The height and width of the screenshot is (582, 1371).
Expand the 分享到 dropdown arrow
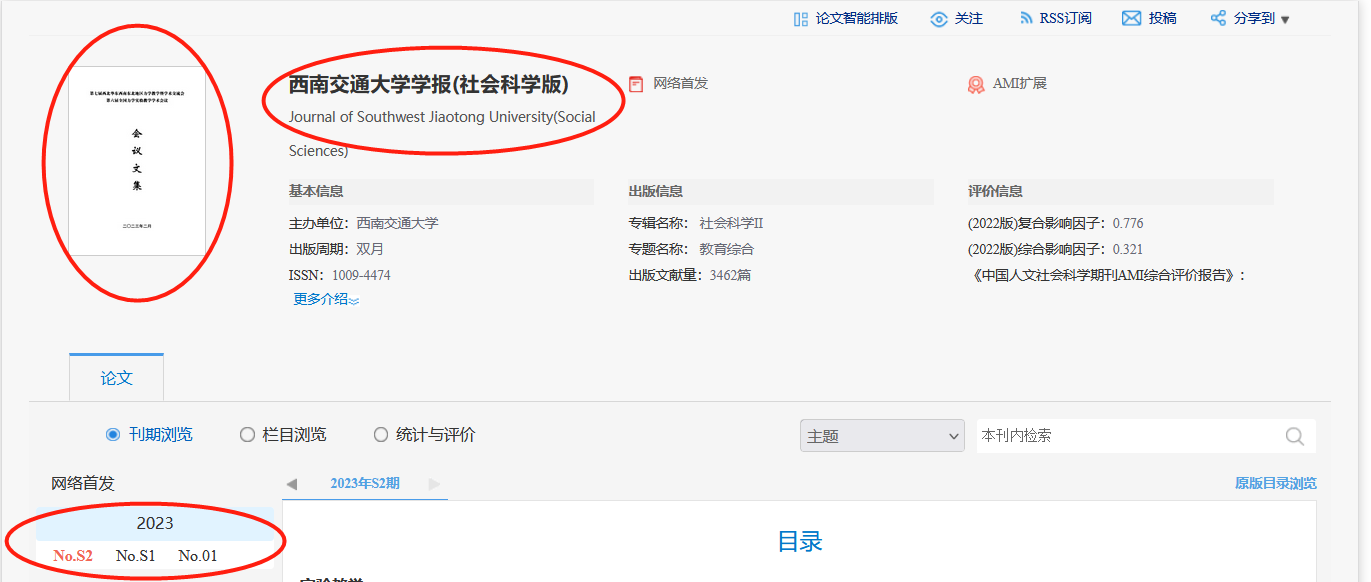tap(1285, 20)
